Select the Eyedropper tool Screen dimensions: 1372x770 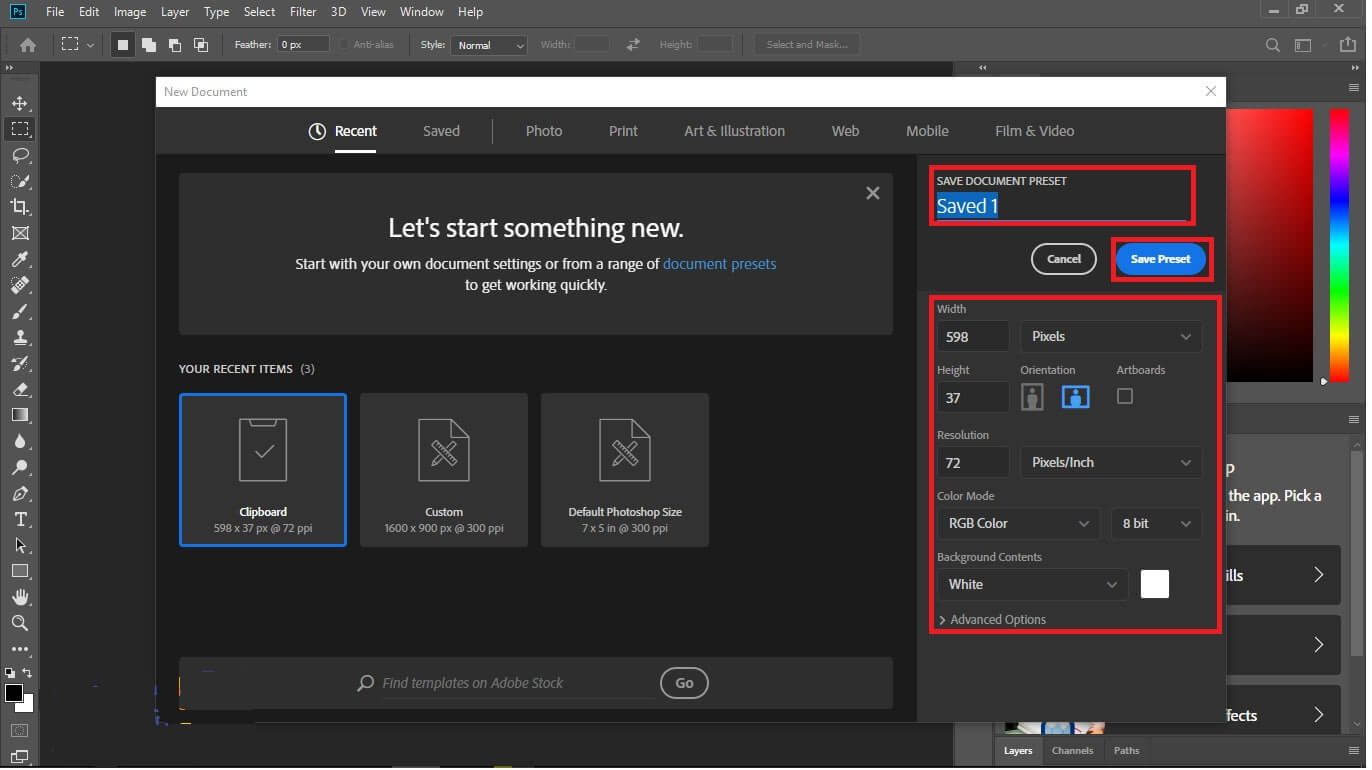coord(19,259)
